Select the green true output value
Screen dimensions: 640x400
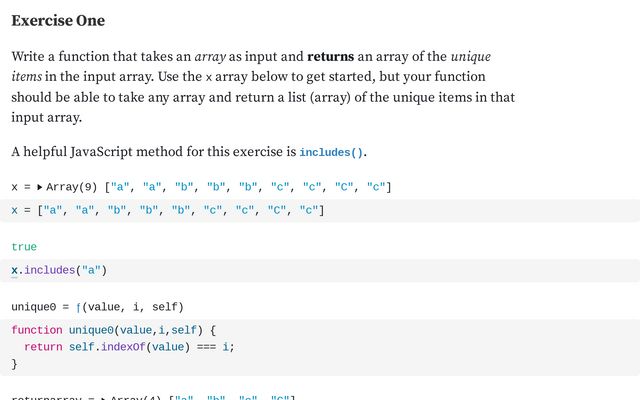point(24,247)
